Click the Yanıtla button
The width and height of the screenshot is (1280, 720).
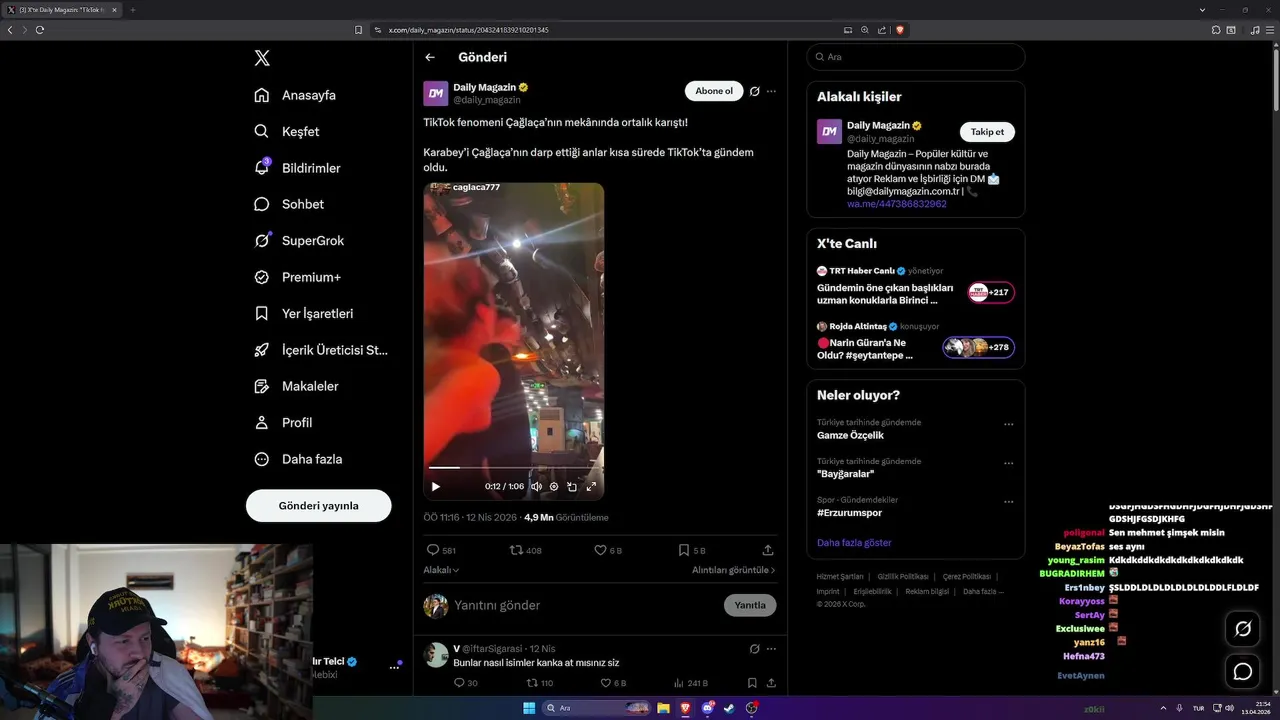pyautogui.click(x=750, y=605)
